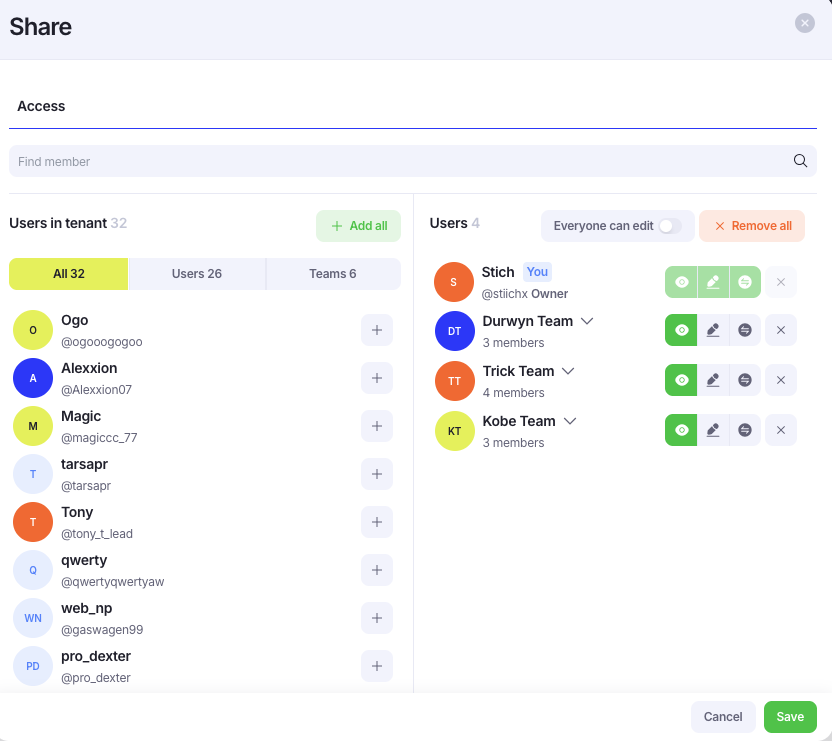Image resolution: width=832 pixels, height=741 pixels.
Task: Click the KT avatar of Kobe Team
Action: point(455,431)
